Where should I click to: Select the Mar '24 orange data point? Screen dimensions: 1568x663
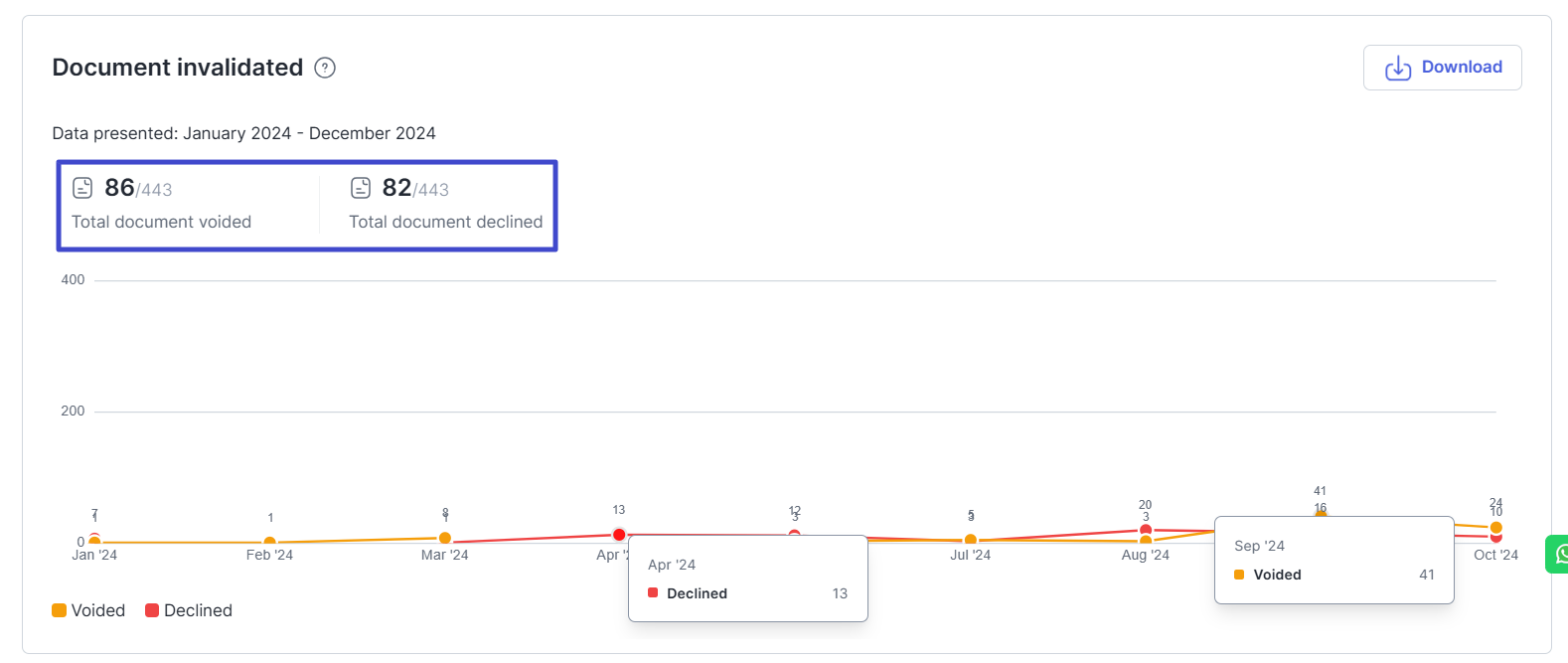click(445, 538)
